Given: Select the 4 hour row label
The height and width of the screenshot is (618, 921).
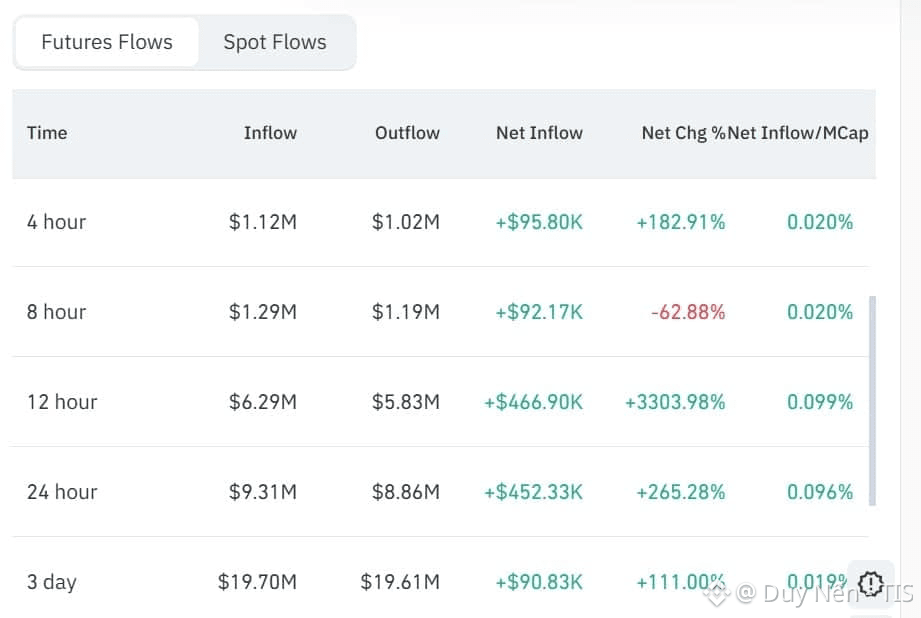Looking at the screenshot, I should click(56, 222).
